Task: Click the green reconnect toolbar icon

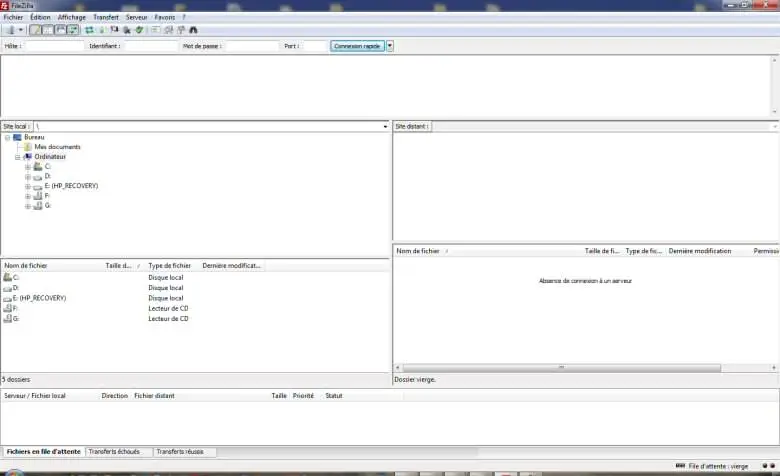Action: tap(140, 30)
